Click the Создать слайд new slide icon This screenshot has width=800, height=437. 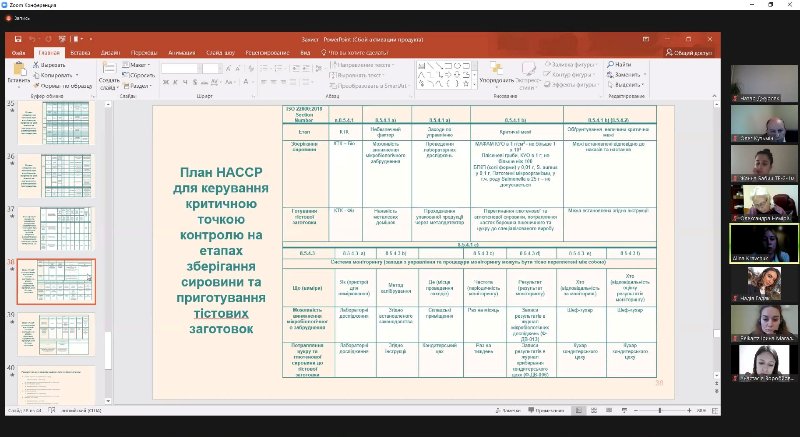click(109, 68)
